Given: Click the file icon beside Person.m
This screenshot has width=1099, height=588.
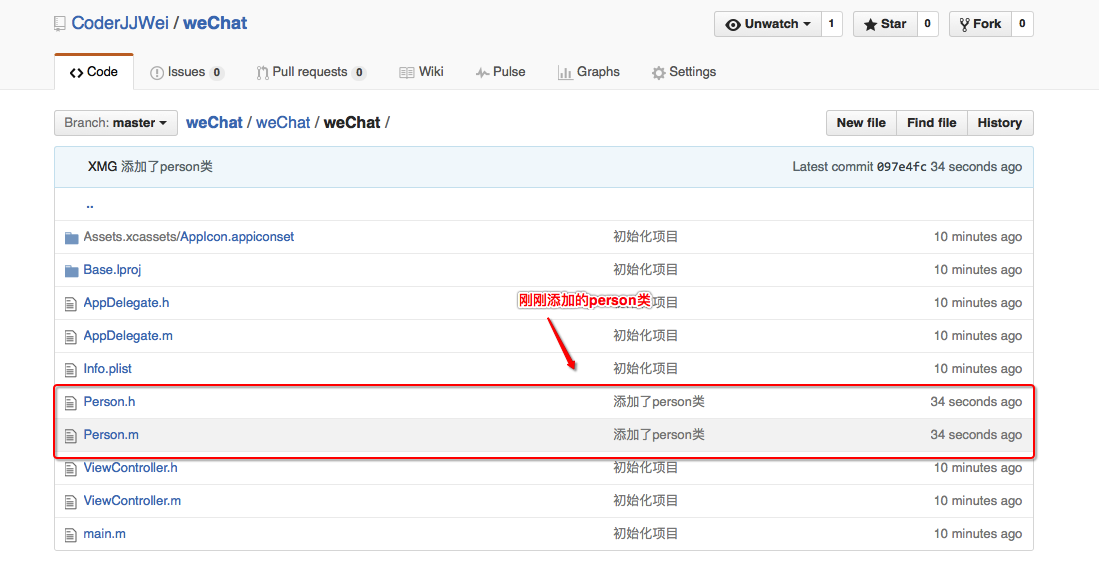Looking at the screenshot, I should pyautogui.click(x=70, y=435).
